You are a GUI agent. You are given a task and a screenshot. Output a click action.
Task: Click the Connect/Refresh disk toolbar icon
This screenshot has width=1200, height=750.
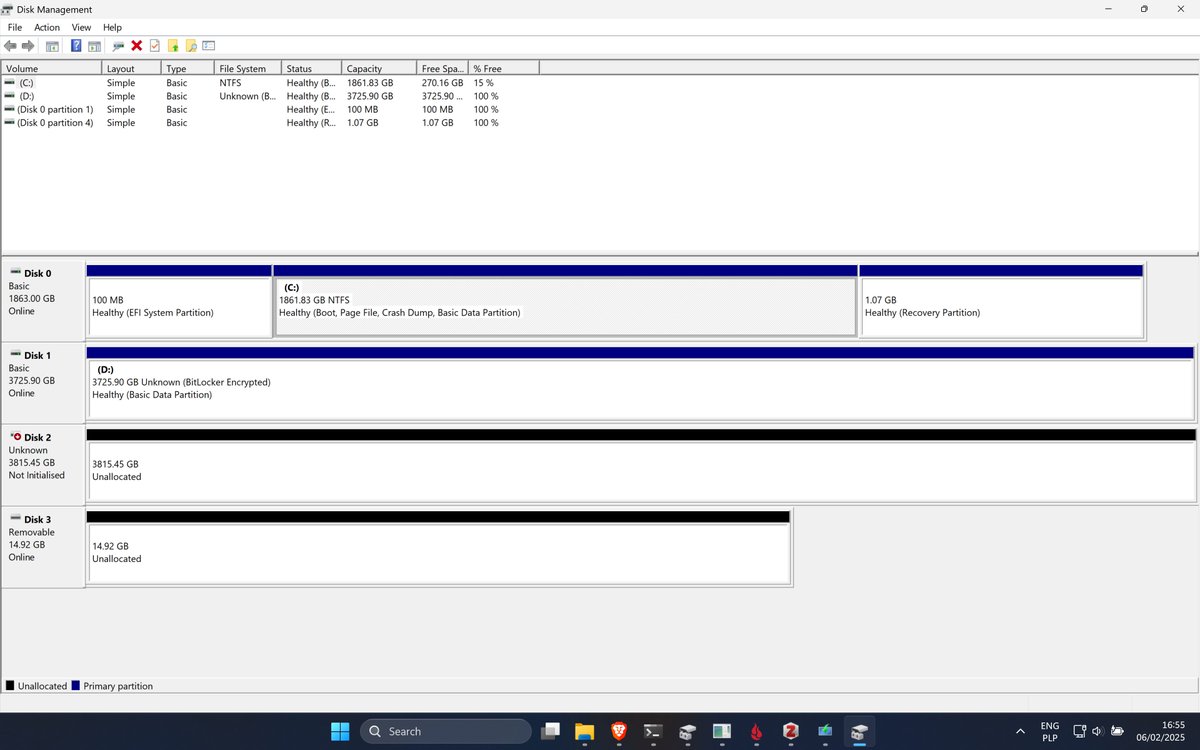118,46
